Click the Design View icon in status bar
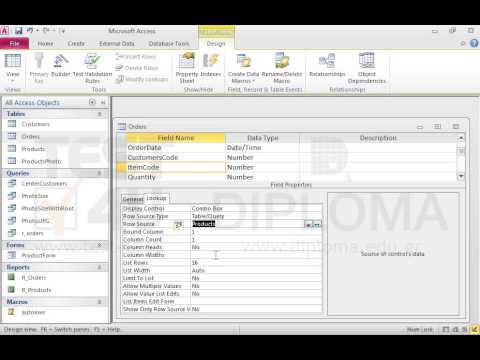 click(x=474, y=329)
